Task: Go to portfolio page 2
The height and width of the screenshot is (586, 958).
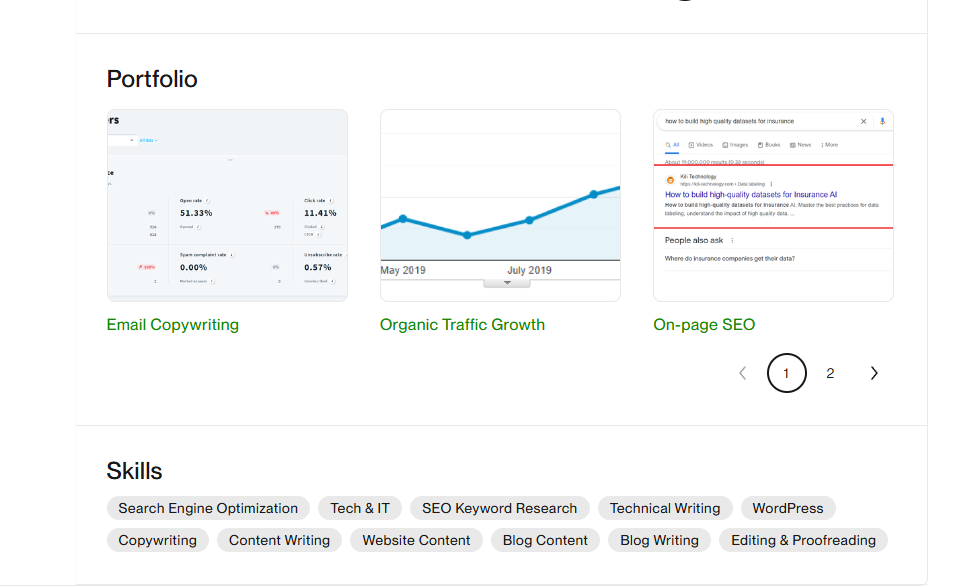Action: pyautogui.click(x=830, y=373)
